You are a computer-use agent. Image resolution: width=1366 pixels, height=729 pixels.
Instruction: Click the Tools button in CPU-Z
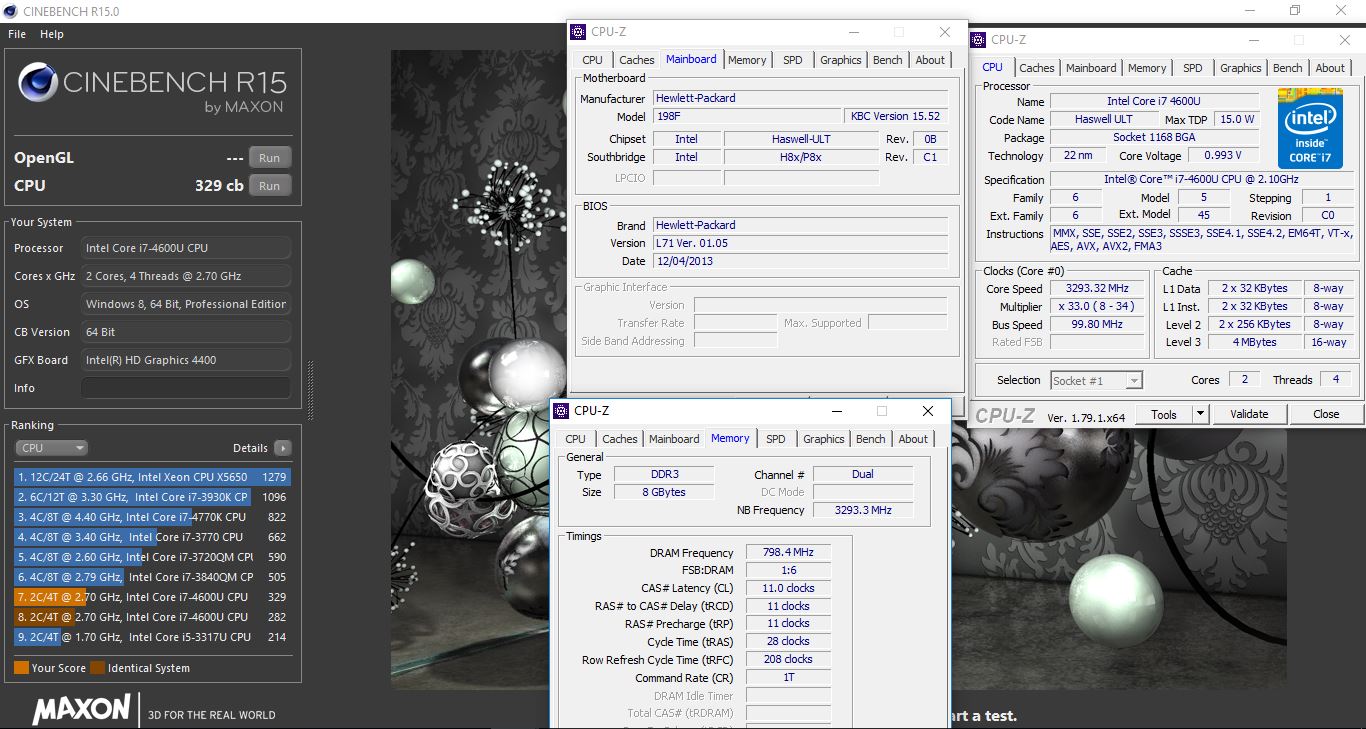point(1164,414)
